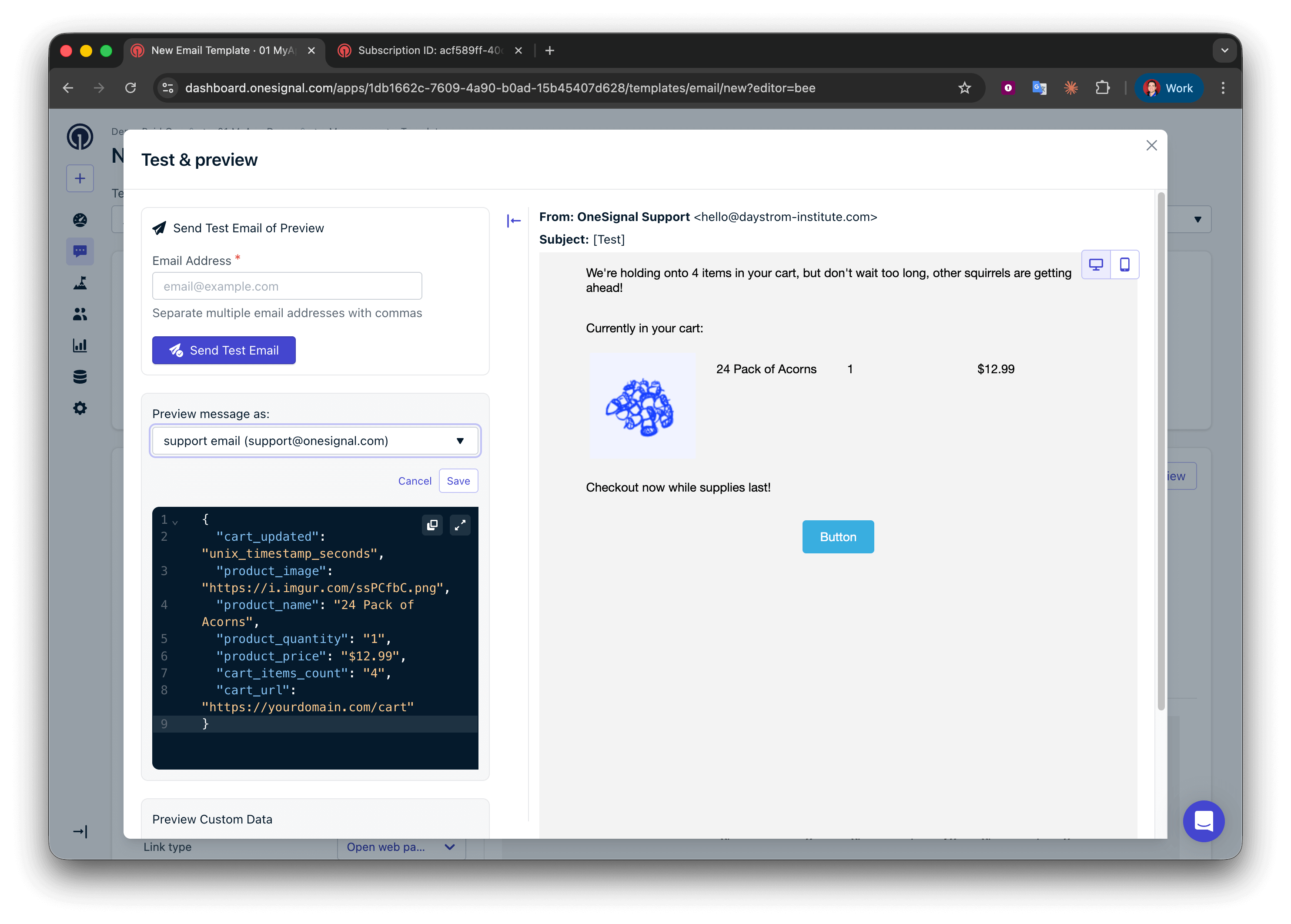
Task: Switch to desktop preview mode
Action: point(1095,264)
